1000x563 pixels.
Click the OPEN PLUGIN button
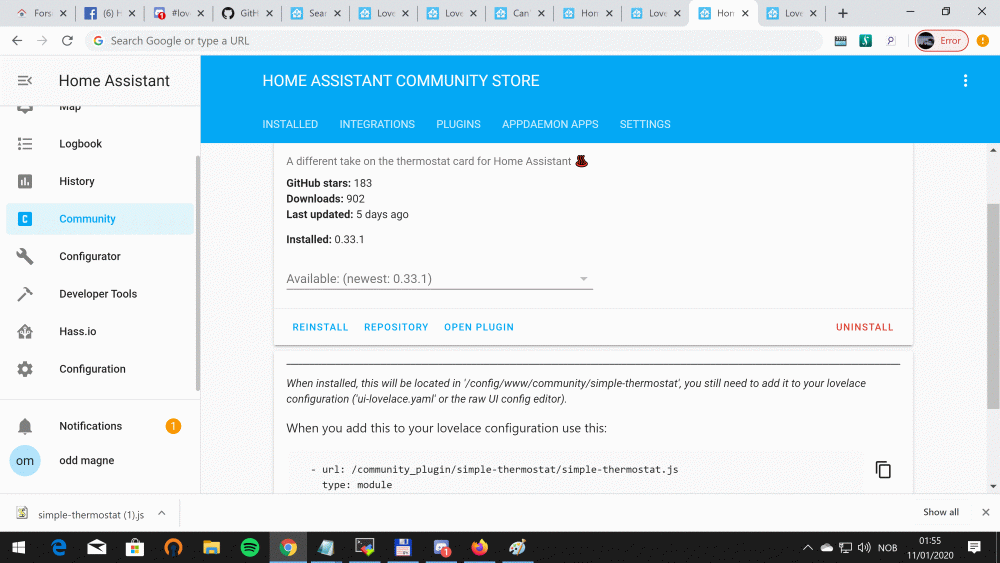(479, 327)
